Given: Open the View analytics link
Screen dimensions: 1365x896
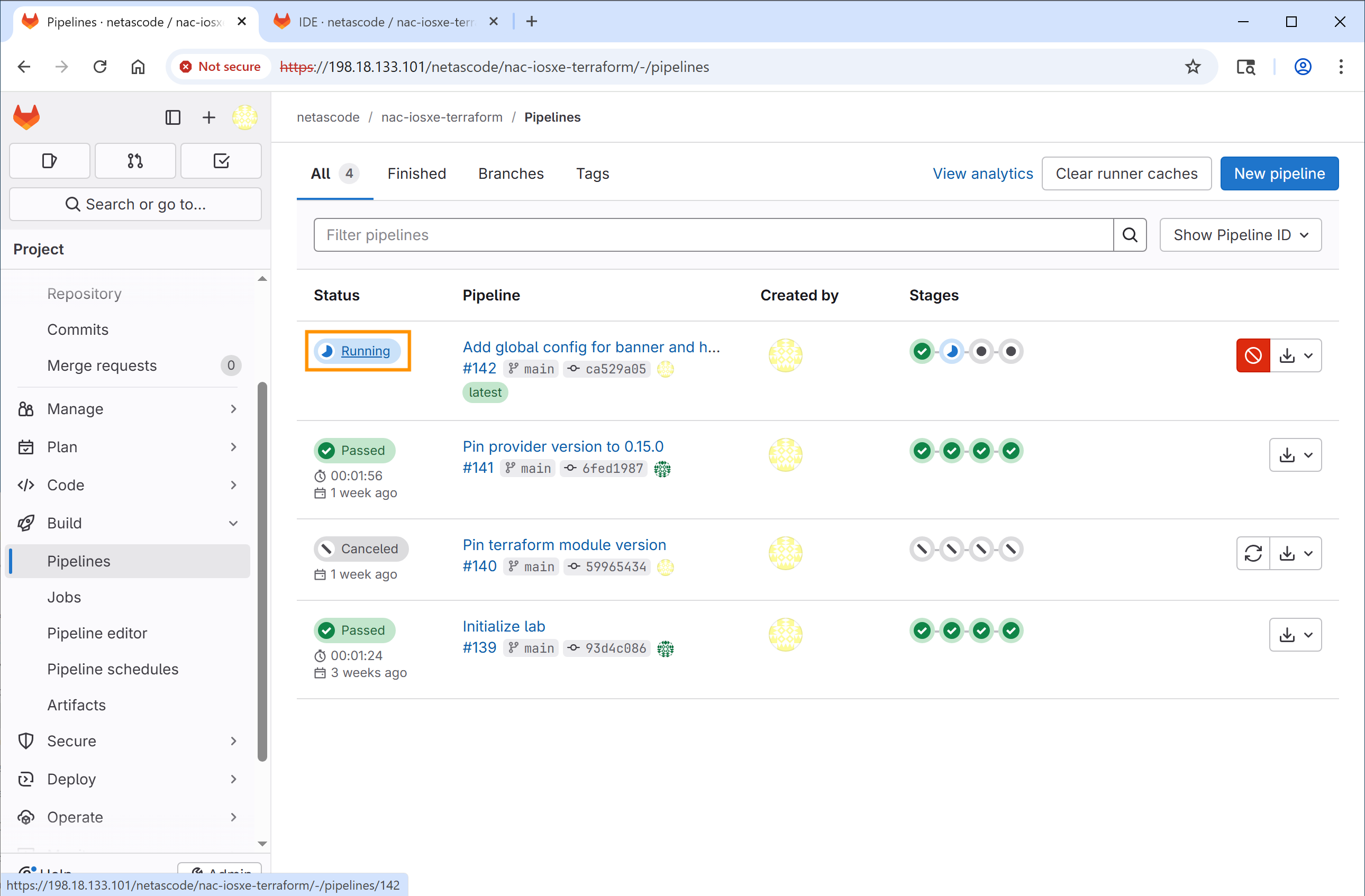Looking at the screenshot, I should coord(982,173).
